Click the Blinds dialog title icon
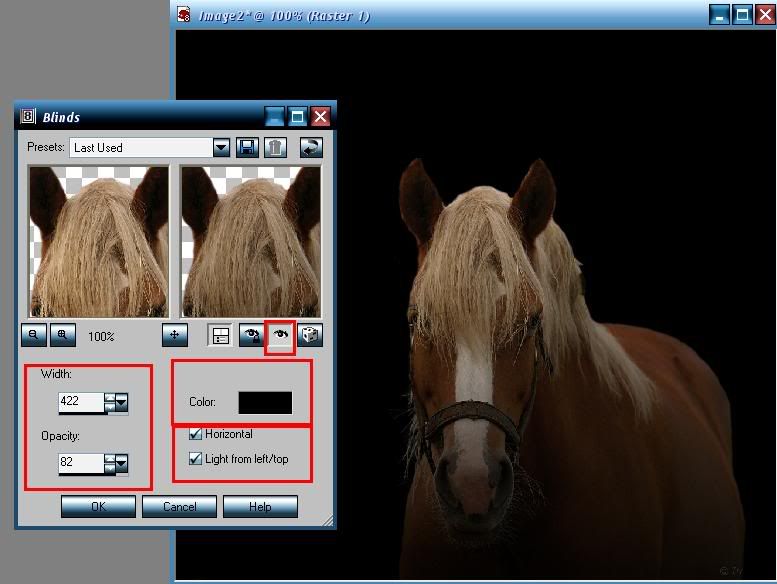The width and height of the screenshot is (777, 584). coord(28,116)
